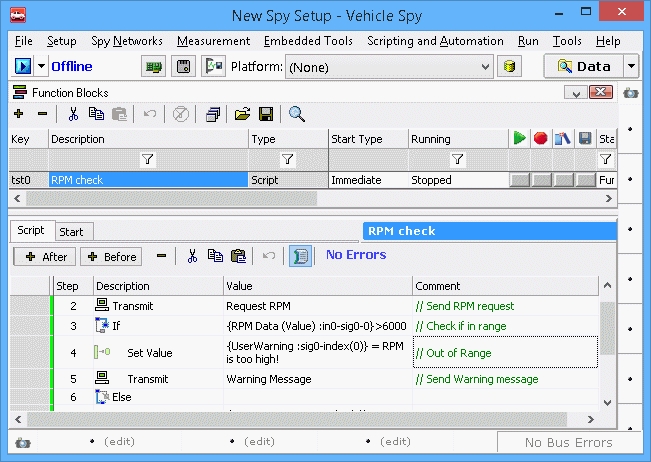Click the save disk icon in Function Blocks toolbar
The height and width of the screenshot is (462, 651).
click(x=266, y=114)
